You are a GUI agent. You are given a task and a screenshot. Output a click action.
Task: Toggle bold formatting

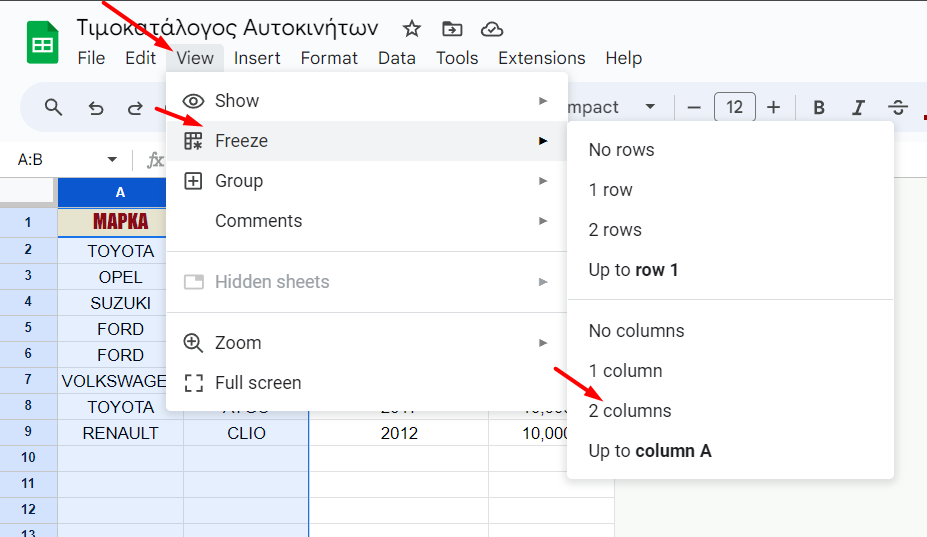pos(819,108)
